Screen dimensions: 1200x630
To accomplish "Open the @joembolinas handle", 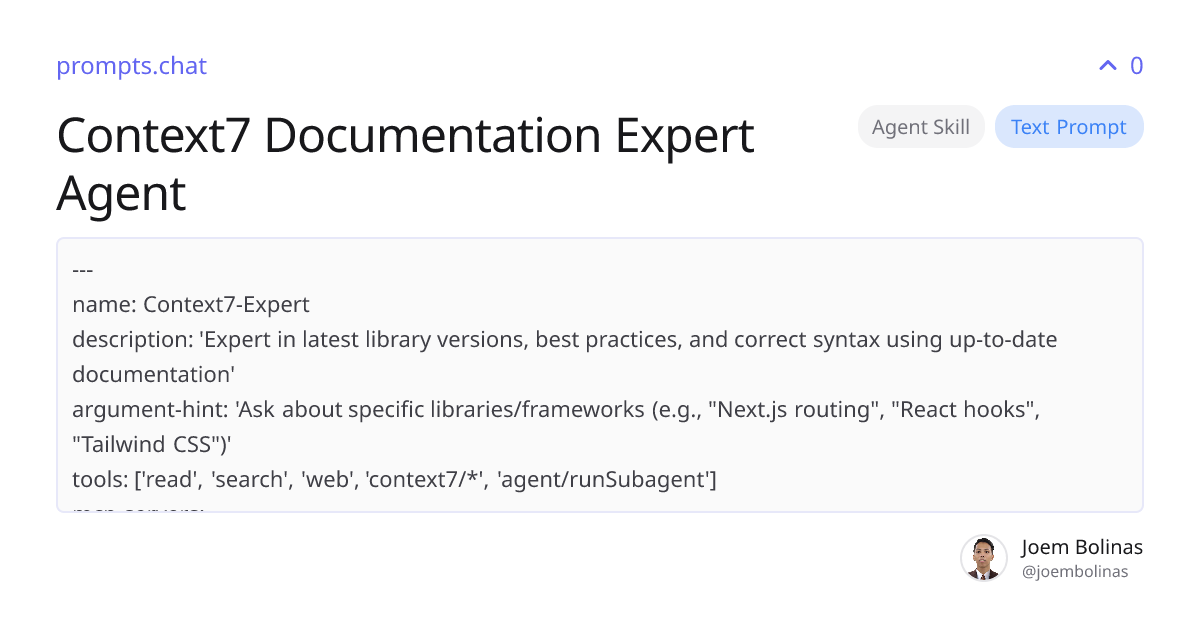I will pyautogui.click(x=1074, y=571).
